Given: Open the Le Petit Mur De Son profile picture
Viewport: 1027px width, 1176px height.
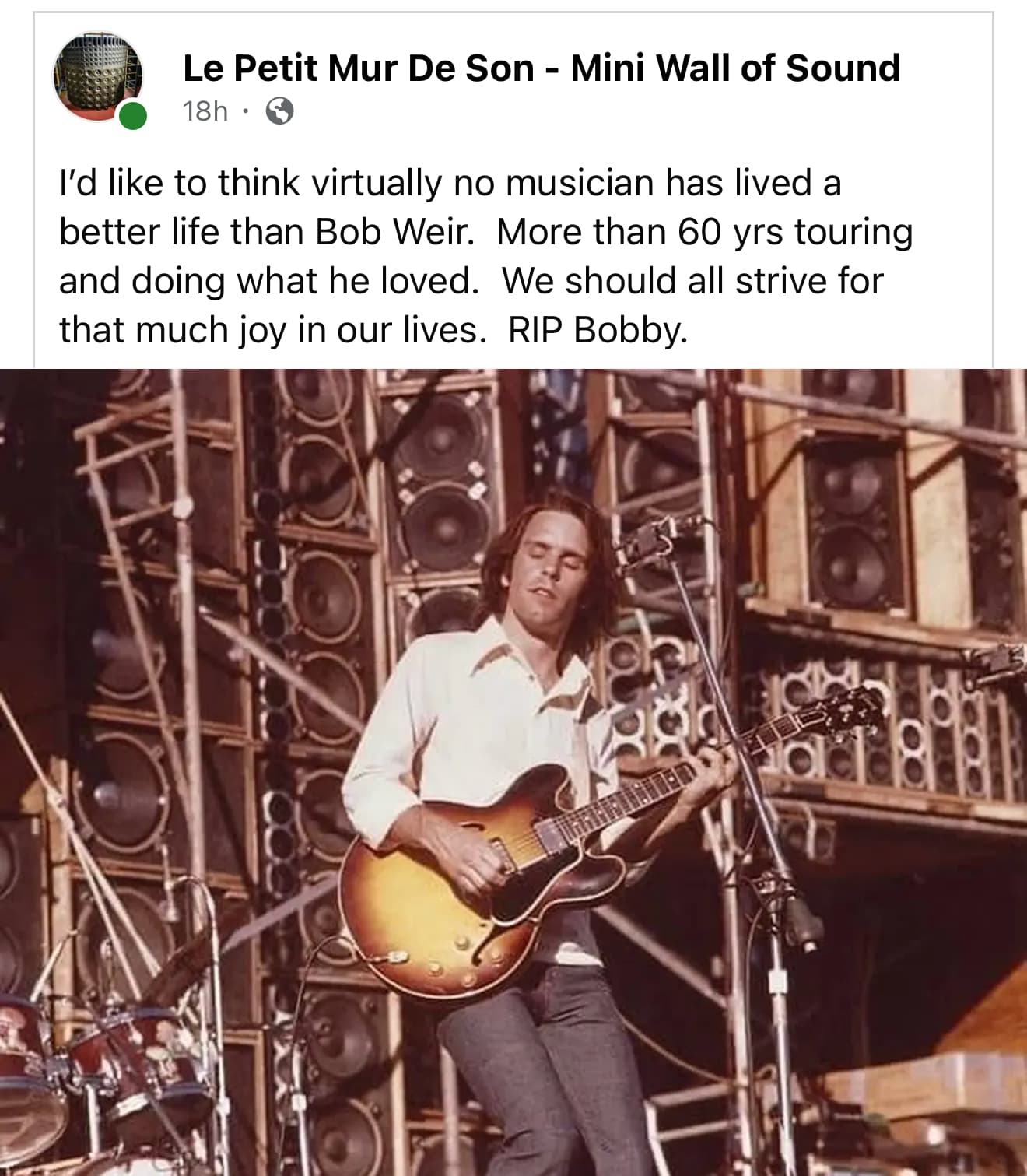Looking at the screenshot, I should [x=96, y=75].
